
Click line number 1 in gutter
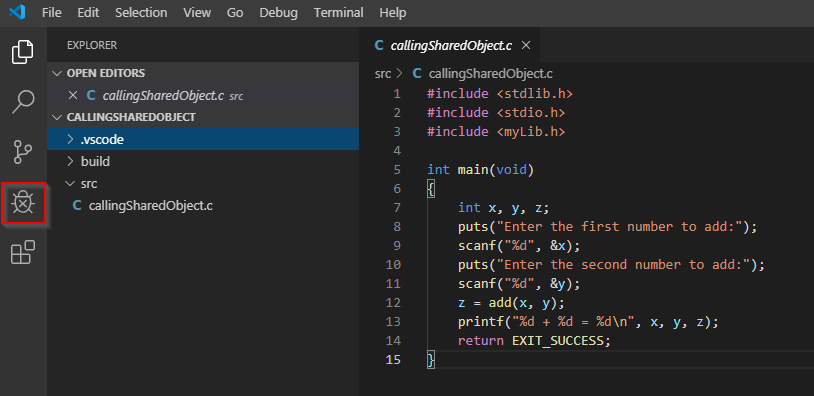click(x=397, y=94)
